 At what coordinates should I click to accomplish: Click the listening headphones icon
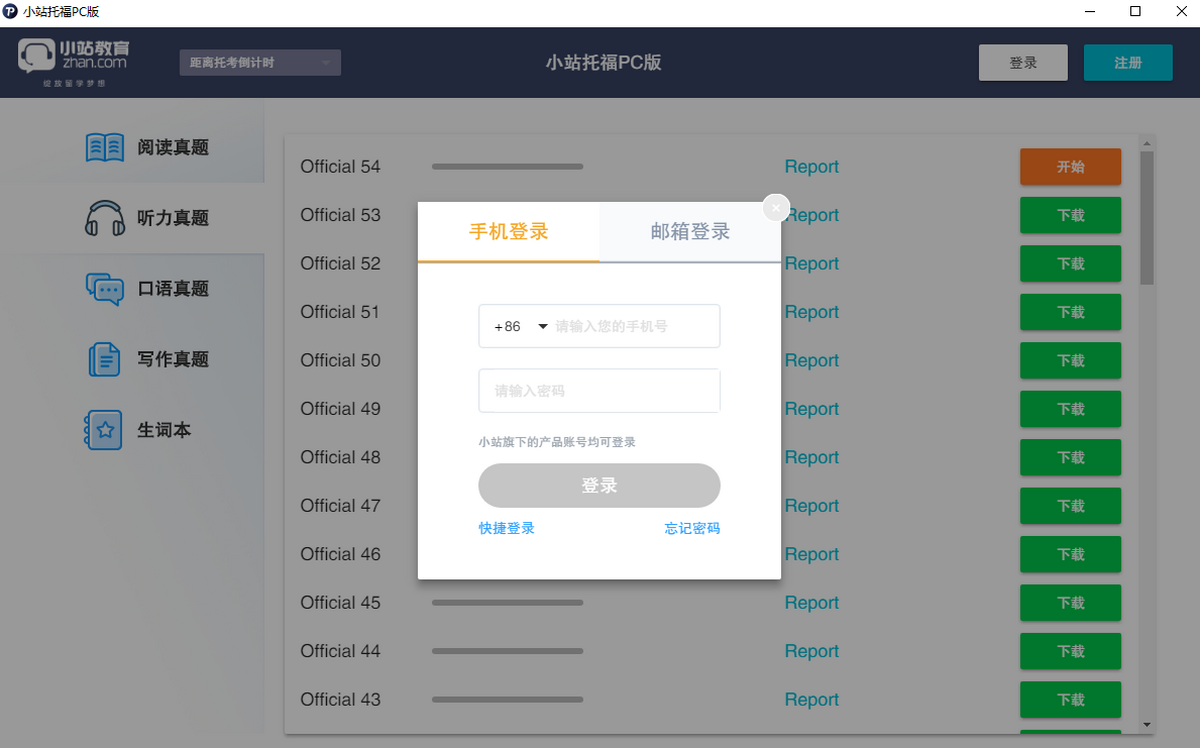(x=105, y=218)
